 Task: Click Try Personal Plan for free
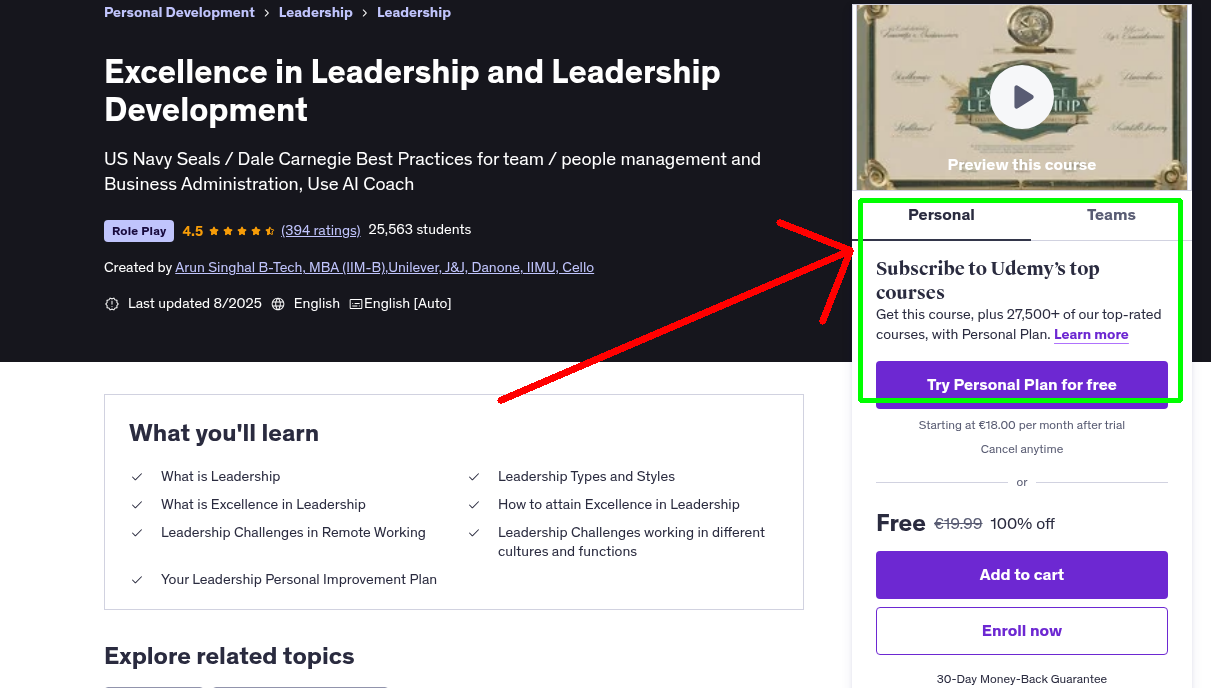click(1021, 384)
